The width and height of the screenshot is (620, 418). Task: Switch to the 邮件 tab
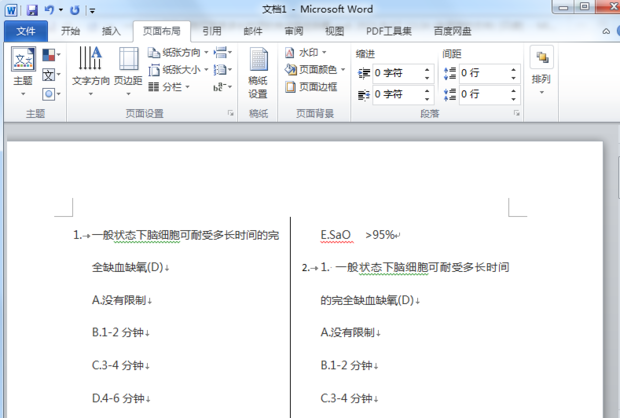coord(253,31)
